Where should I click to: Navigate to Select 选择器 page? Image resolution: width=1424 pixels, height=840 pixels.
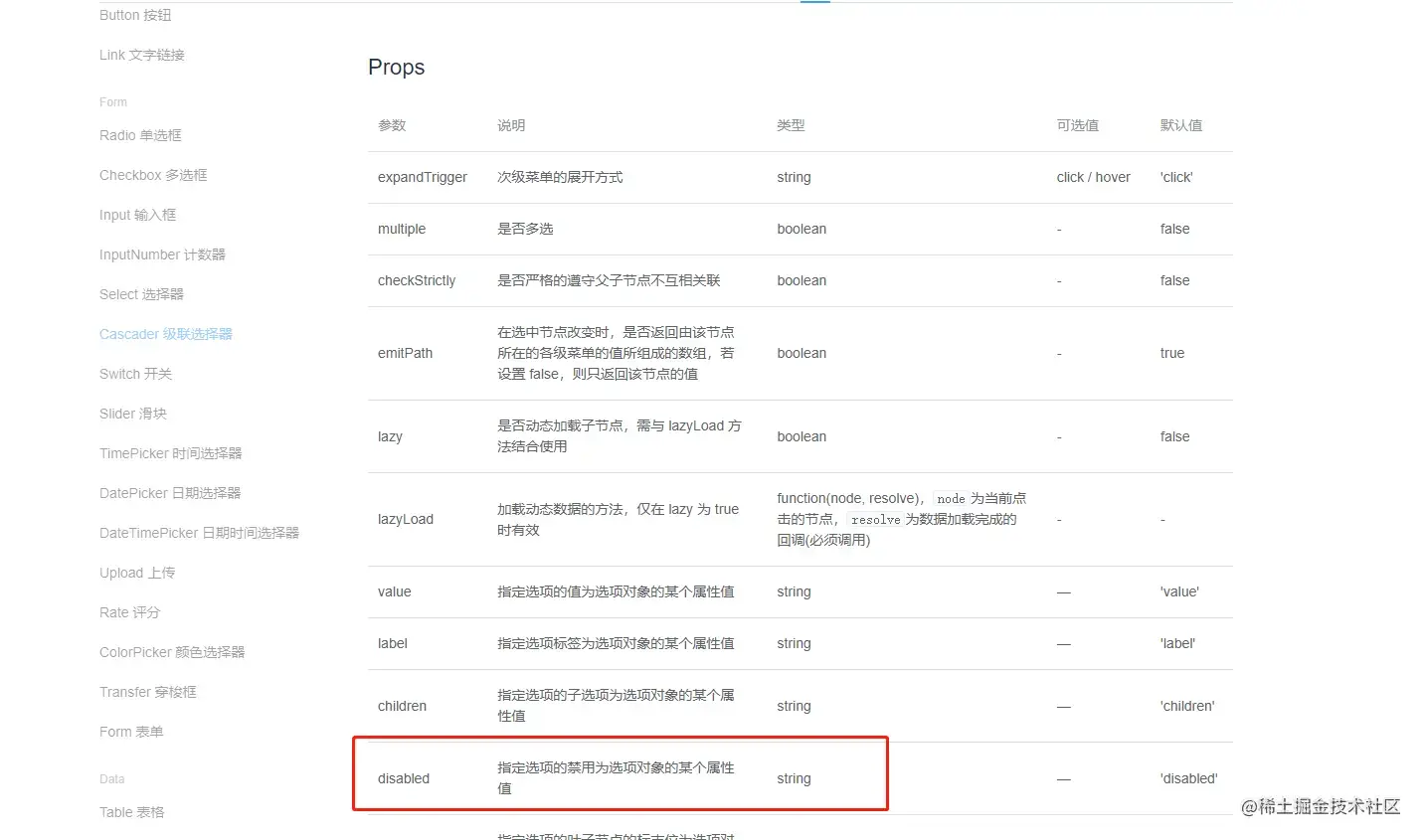141,294
